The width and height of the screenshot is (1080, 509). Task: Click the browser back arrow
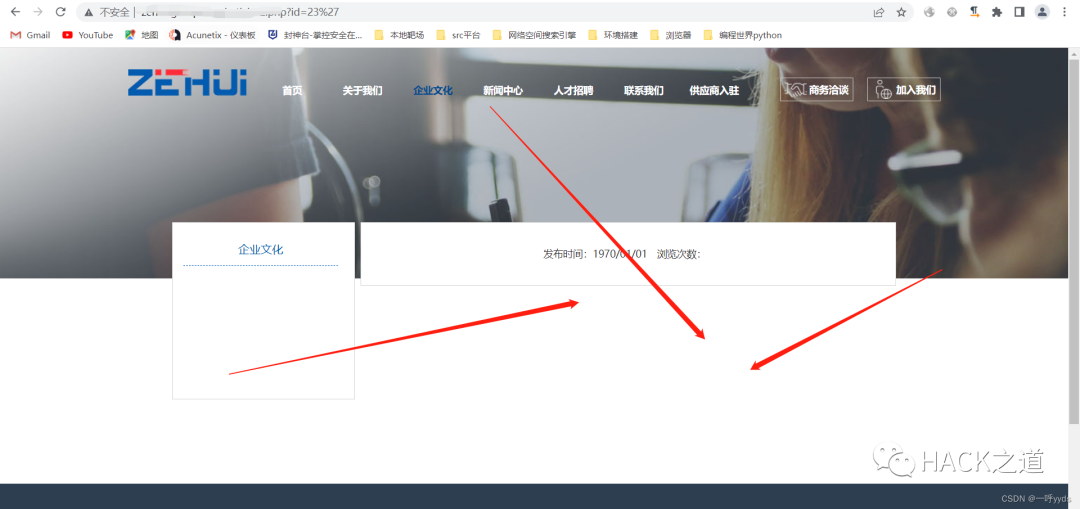click(x=15, y=12)
